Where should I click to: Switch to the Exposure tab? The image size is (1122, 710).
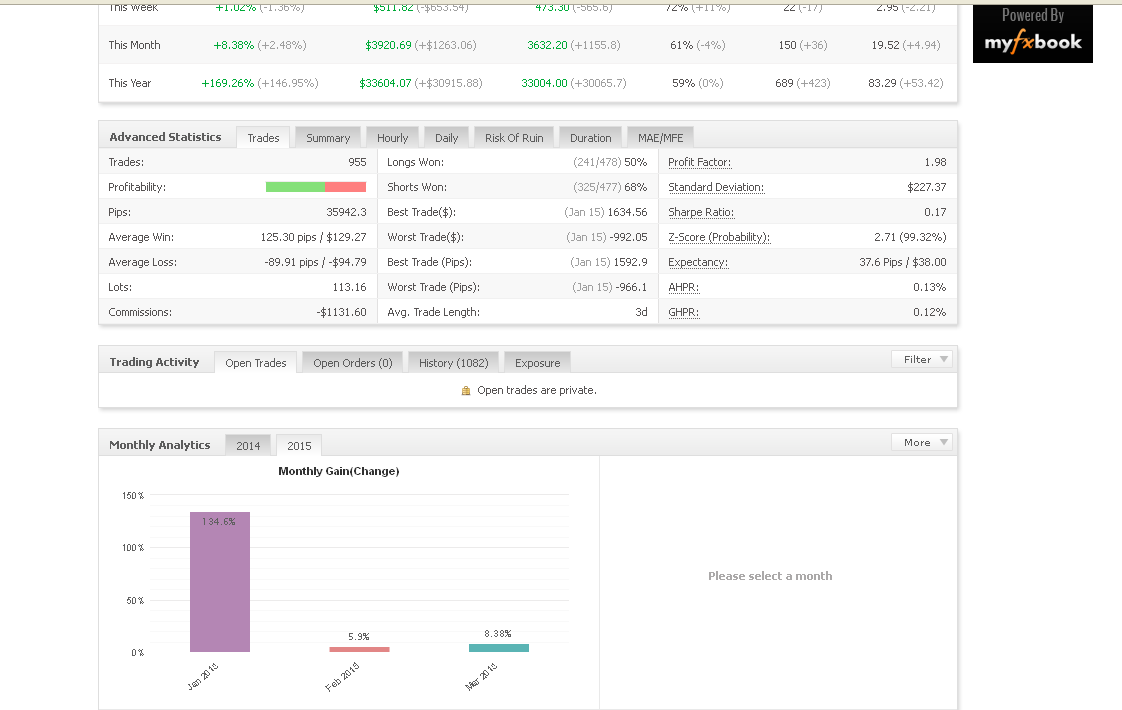point(537,363)
